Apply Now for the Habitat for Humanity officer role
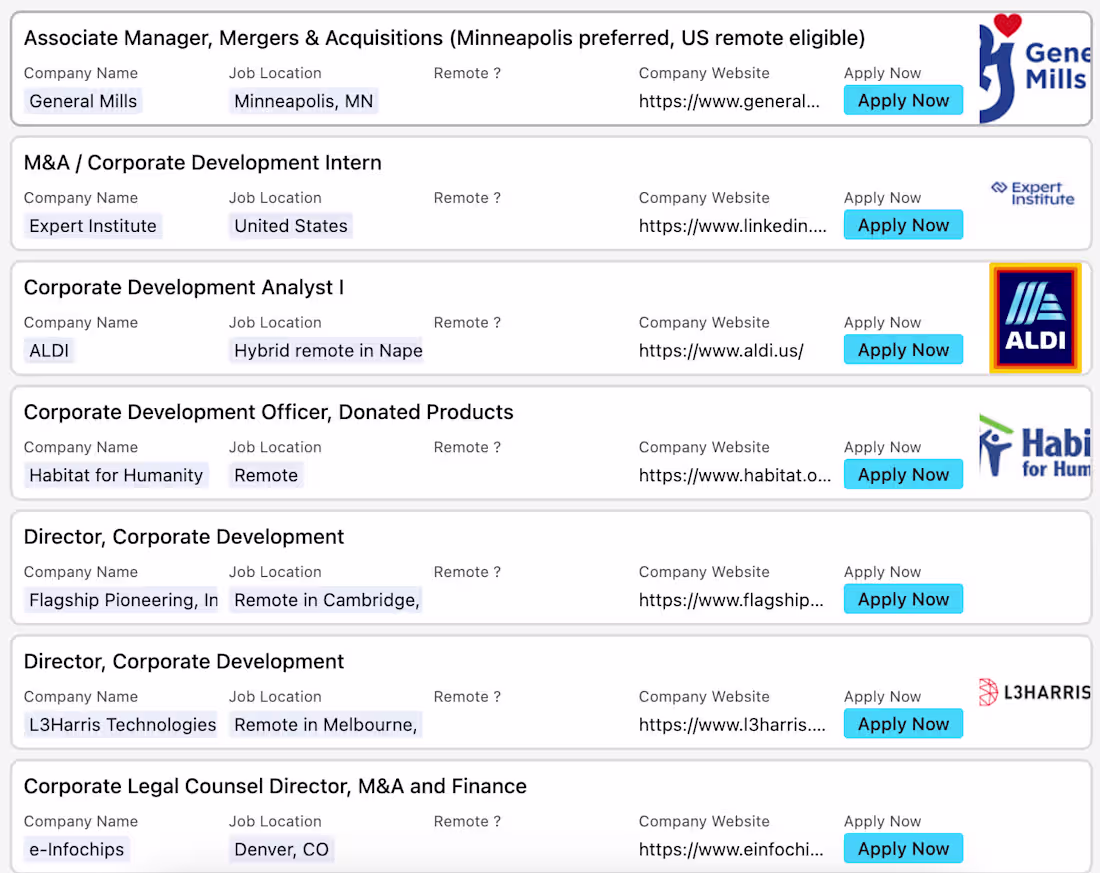Image resolution: width=1100 pixels, height=873 pixels. [903, 474]
